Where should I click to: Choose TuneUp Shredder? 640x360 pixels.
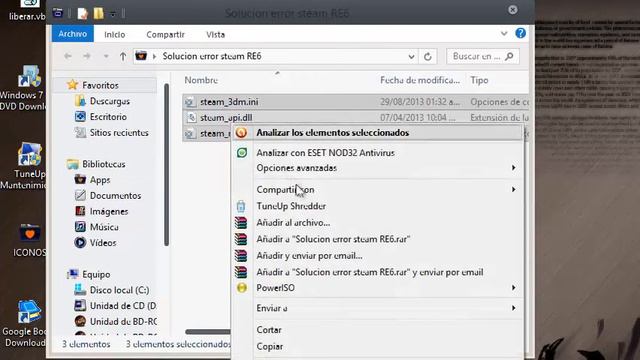(x=378, y=206)
